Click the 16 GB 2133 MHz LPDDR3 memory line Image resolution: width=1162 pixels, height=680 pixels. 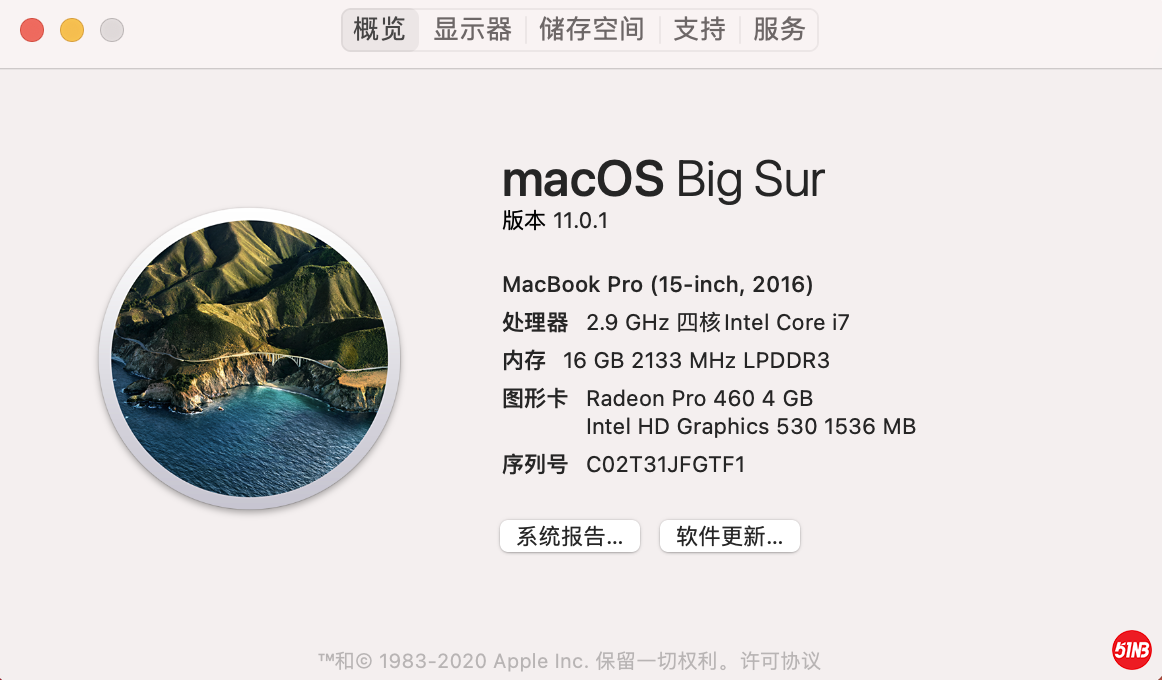[696, 361]
